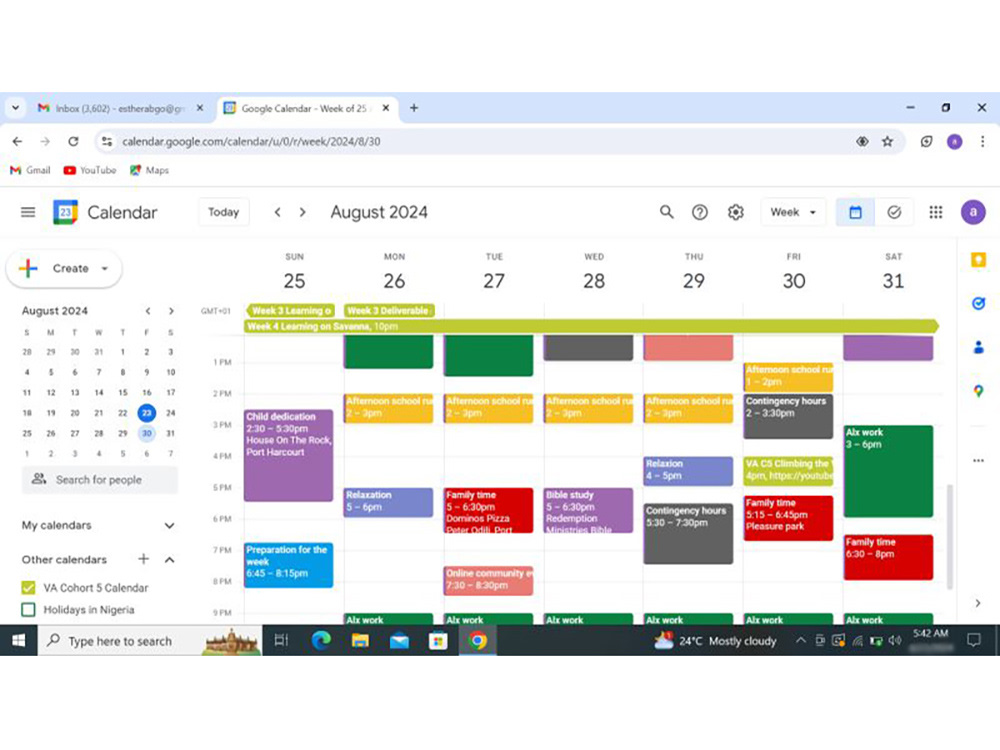
Task: Click the calendar vertical scrollbar
Action: point(950,536)
